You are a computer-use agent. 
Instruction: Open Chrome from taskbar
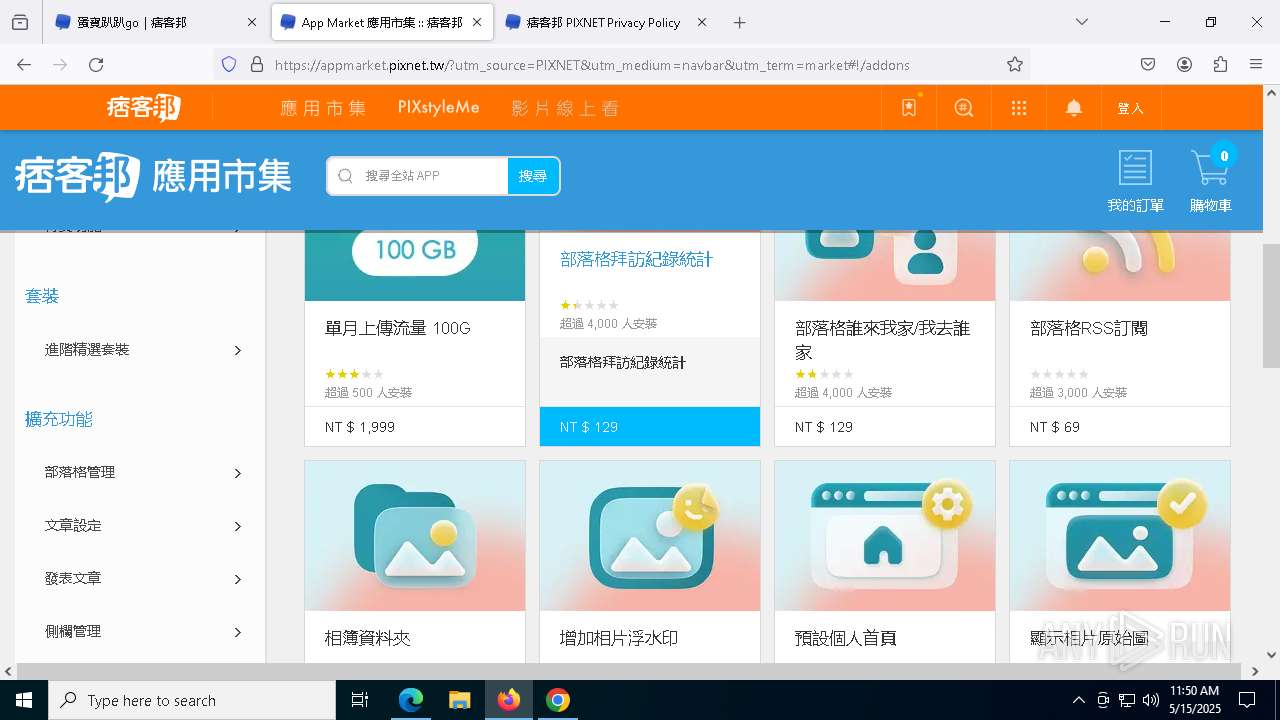pyautogui.click(x=558, y=700)
